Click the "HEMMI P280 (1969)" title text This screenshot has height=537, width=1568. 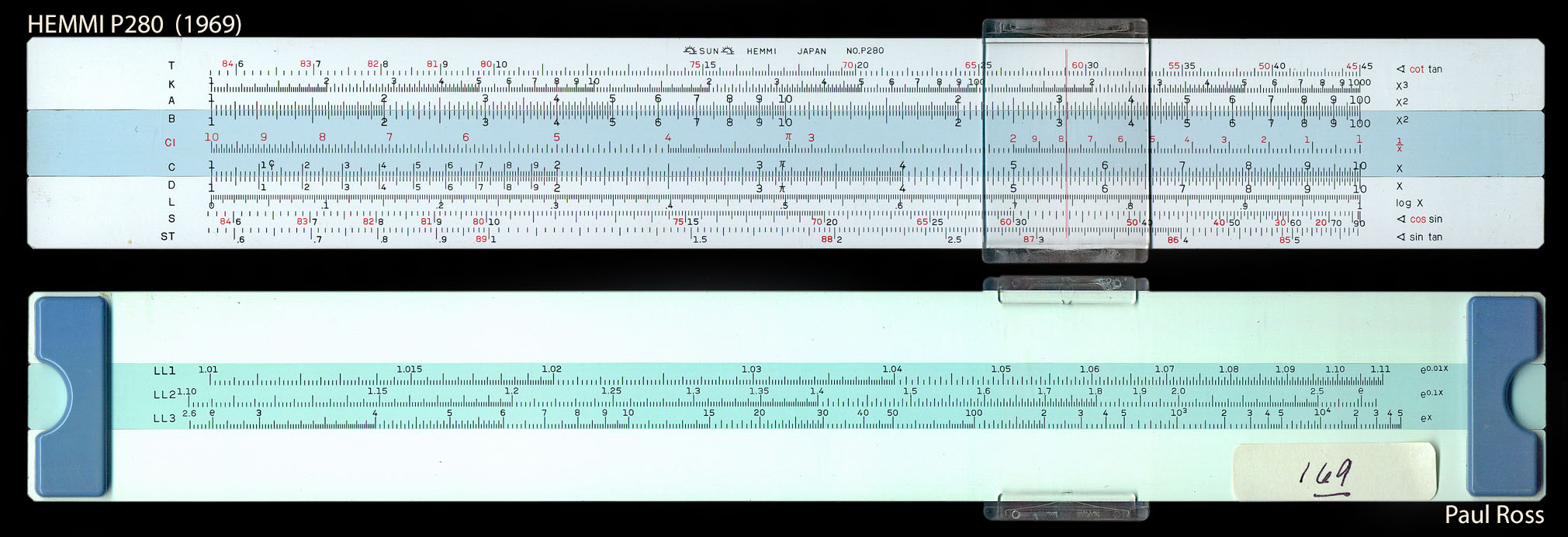pyautogui.click(x=134, y=24)
